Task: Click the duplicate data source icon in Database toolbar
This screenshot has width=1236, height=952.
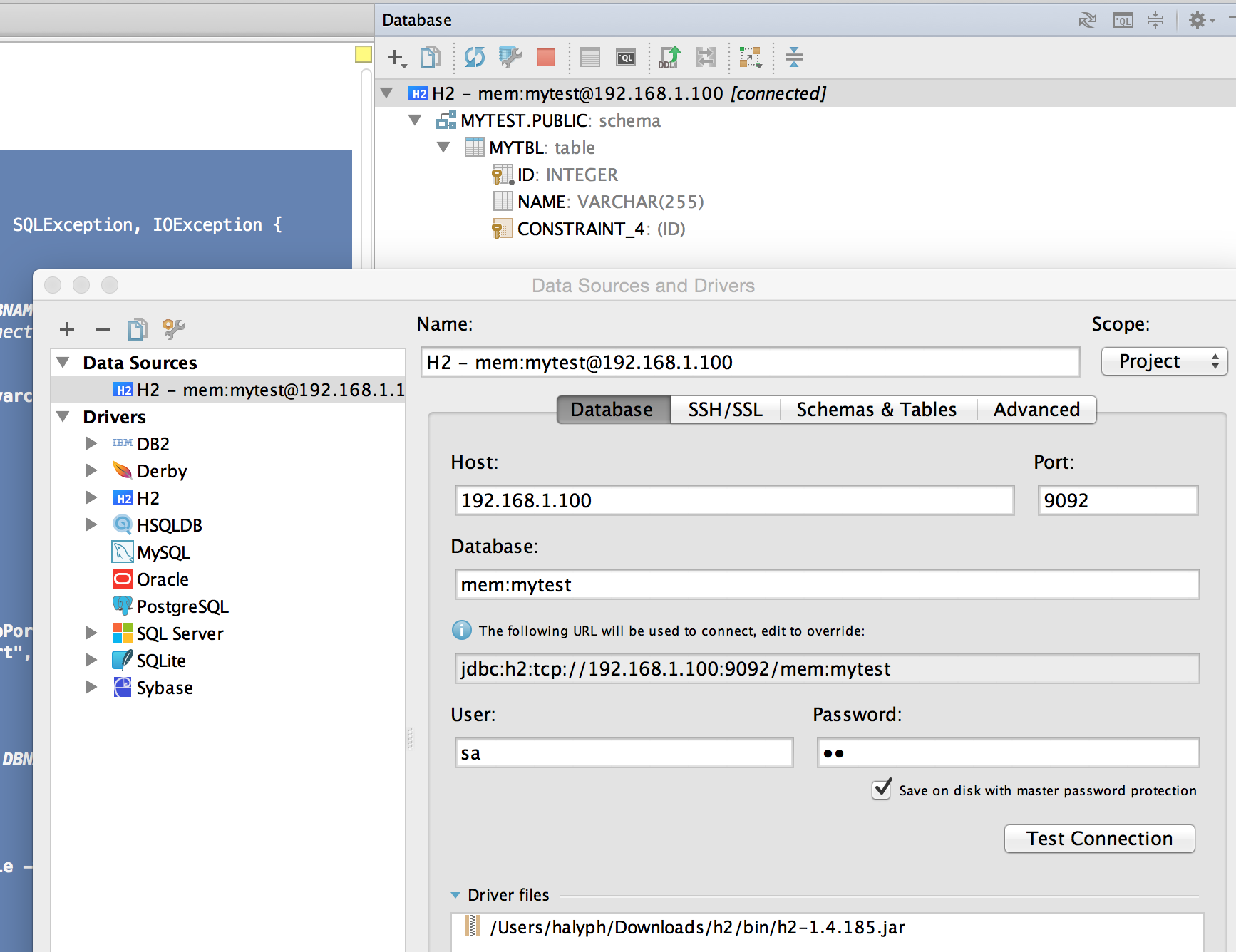Action: [431, 58]
